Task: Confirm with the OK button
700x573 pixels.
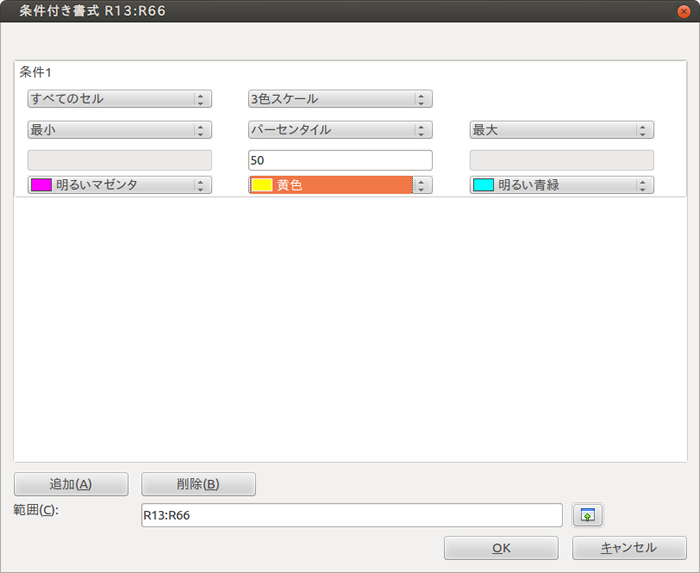Action: (501, 548)
